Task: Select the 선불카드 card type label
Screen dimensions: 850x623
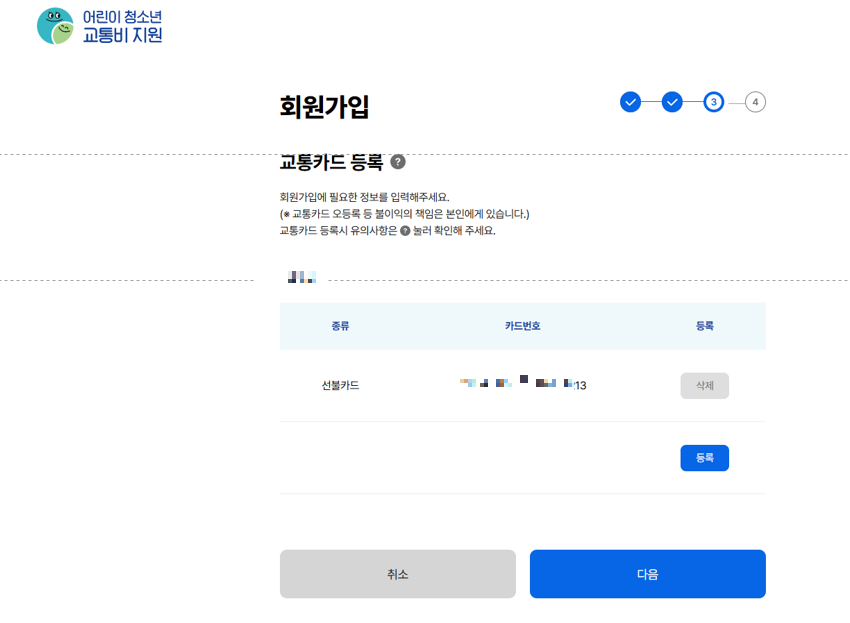Action: (x=338, y=385)
